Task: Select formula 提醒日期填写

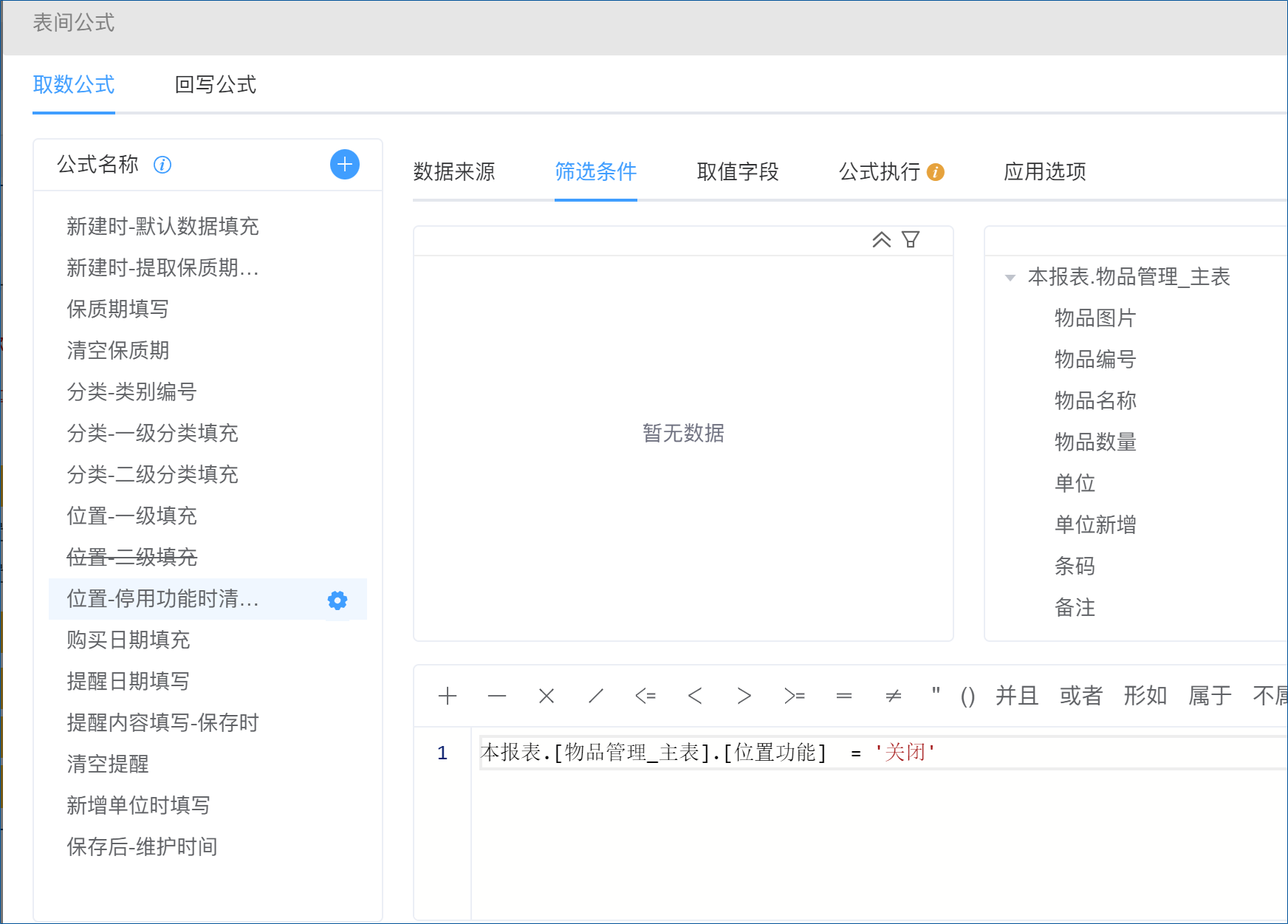Action: point(208,681)
